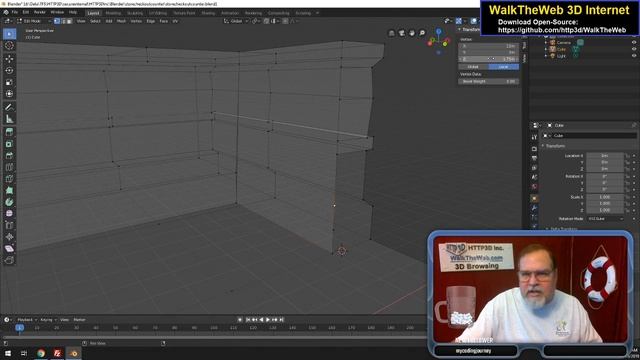Open the Edit Mode dropdown
This screenshot has height=360, width=640.
point(34,21)
